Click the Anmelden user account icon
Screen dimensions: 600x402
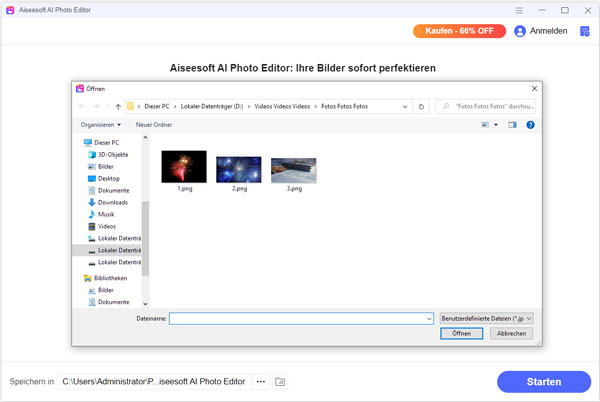point(520,31)
